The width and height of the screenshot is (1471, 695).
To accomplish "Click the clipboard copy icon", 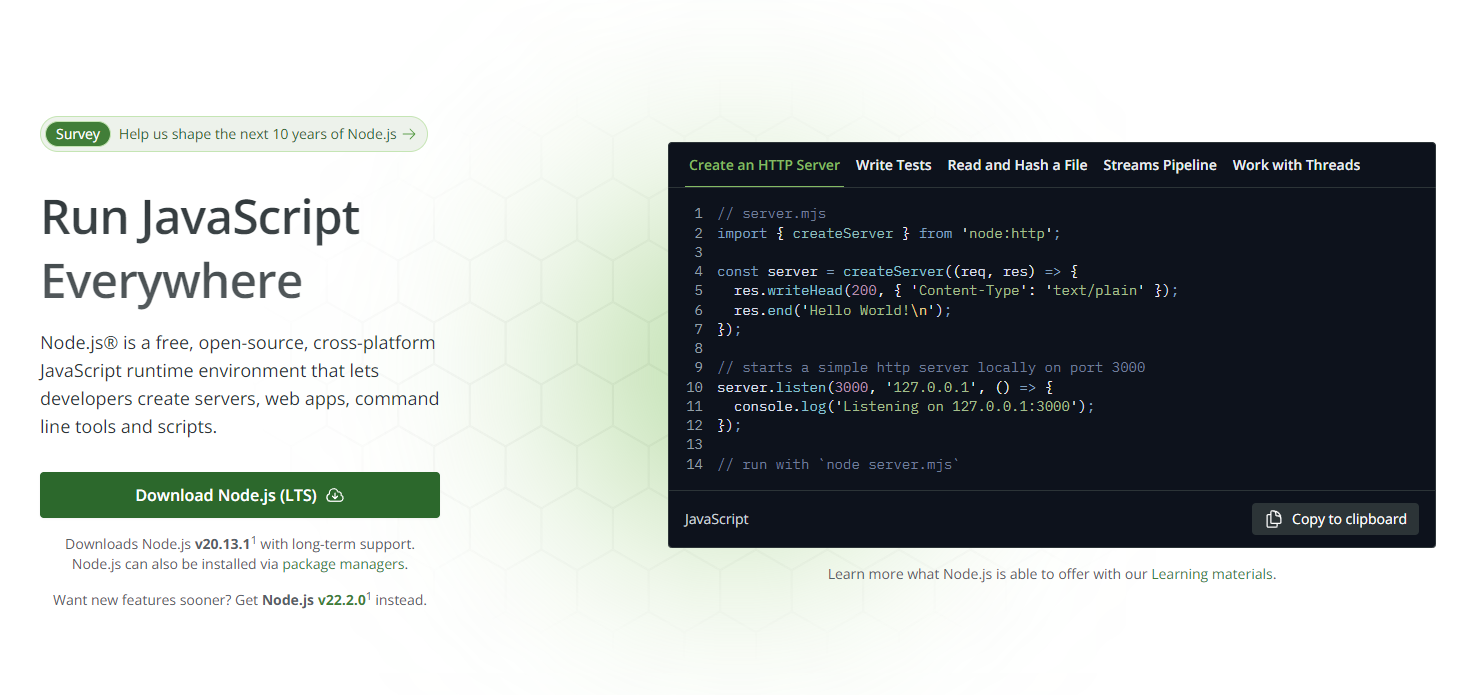I will (x=1273, y=519).
